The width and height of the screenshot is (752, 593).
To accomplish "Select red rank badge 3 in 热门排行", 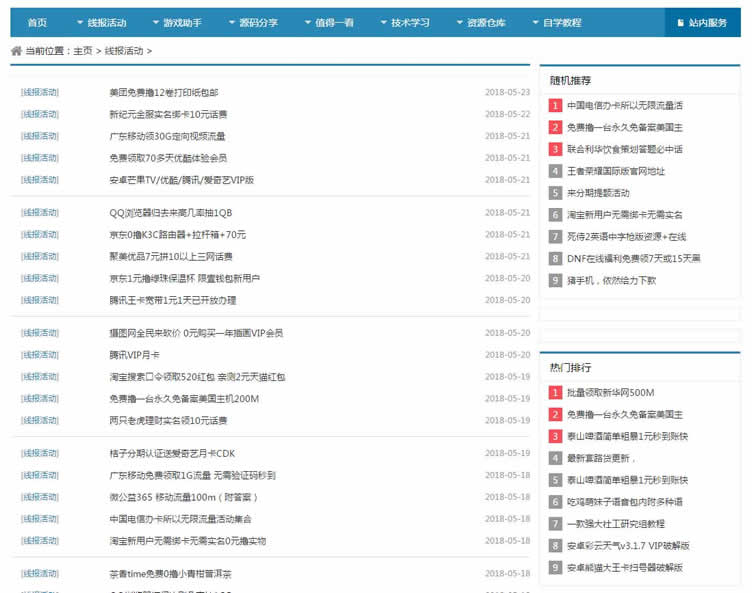I will coord(555,436).
